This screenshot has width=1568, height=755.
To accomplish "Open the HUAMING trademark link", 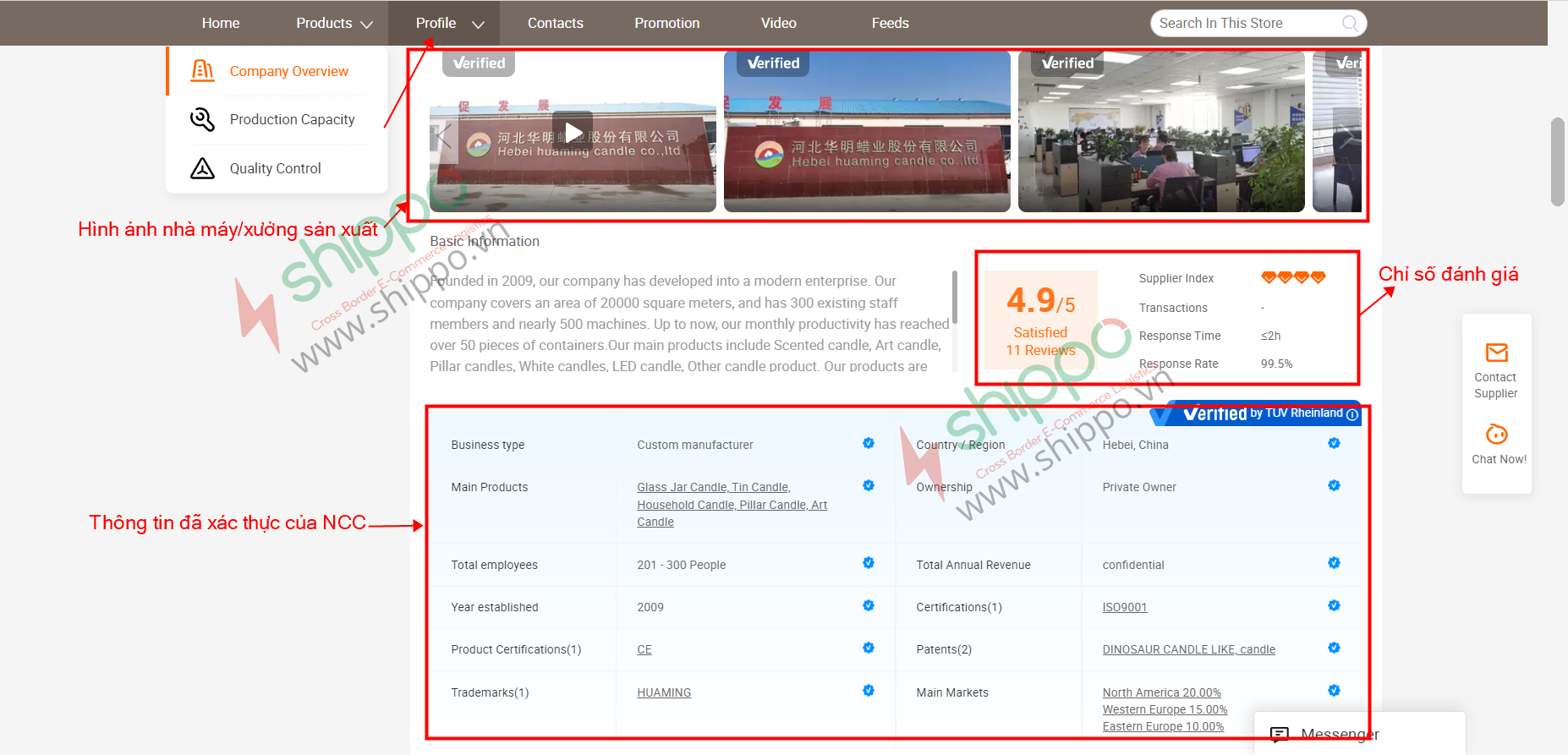I will pos(664,692).
